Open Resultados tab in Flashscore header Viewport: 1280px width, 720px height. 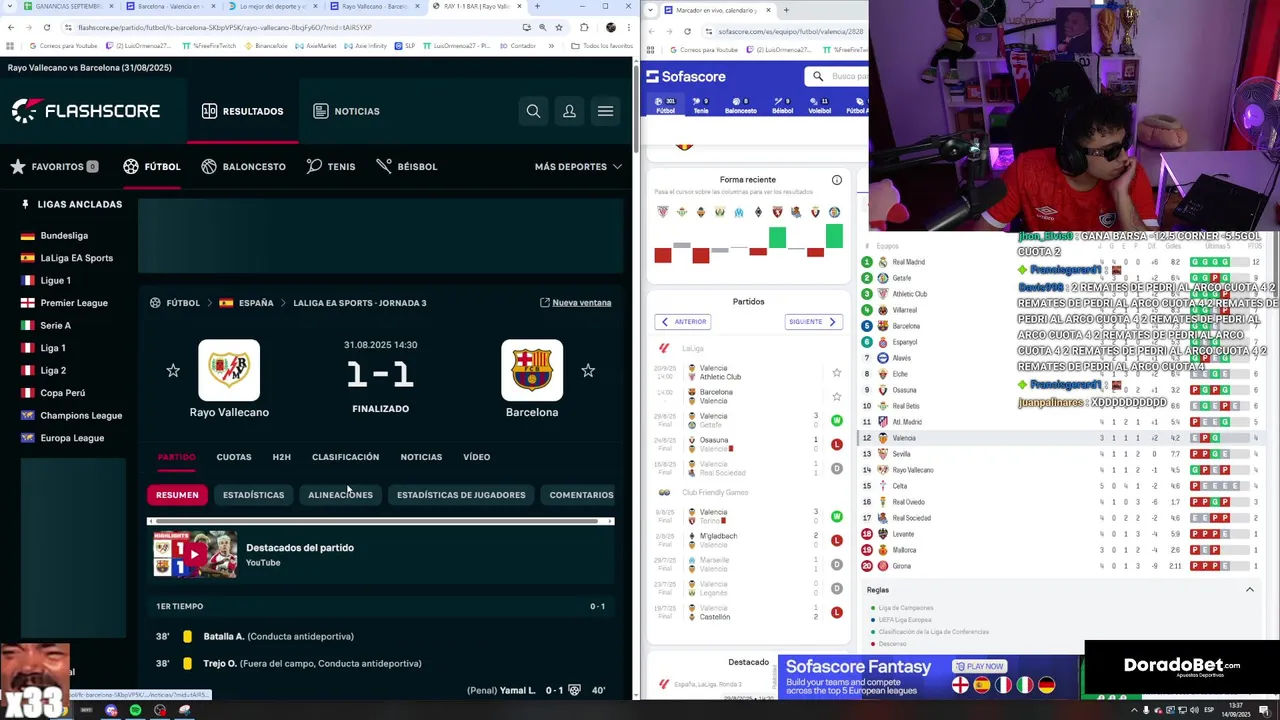(x=242, y=111)
